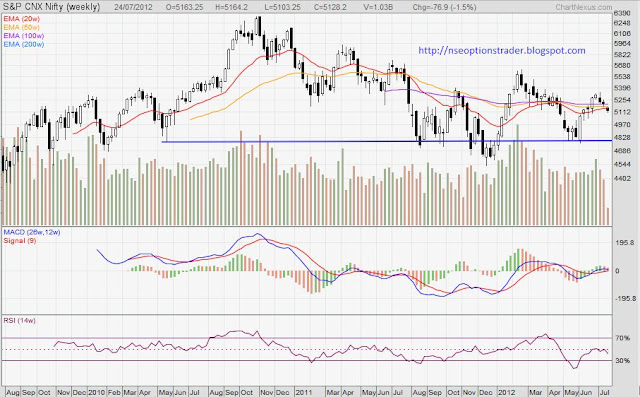The width and height of the screenshot is (640, 397).
Task: Click price axis label 4544
Action: (x=622, y=164)
